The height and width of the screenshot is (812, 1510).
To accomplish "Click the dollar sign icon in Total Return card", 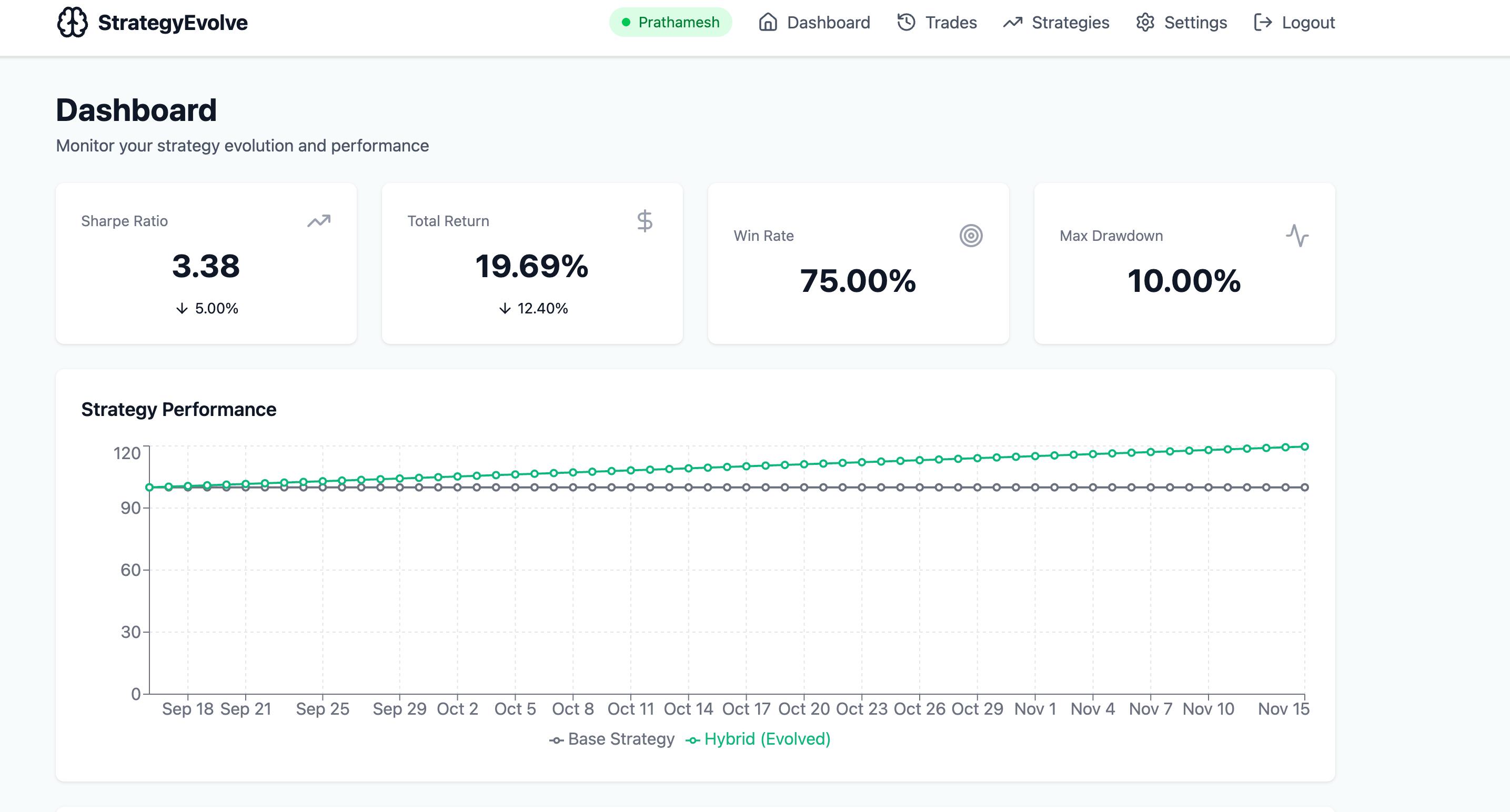I will tap(644, 221).
